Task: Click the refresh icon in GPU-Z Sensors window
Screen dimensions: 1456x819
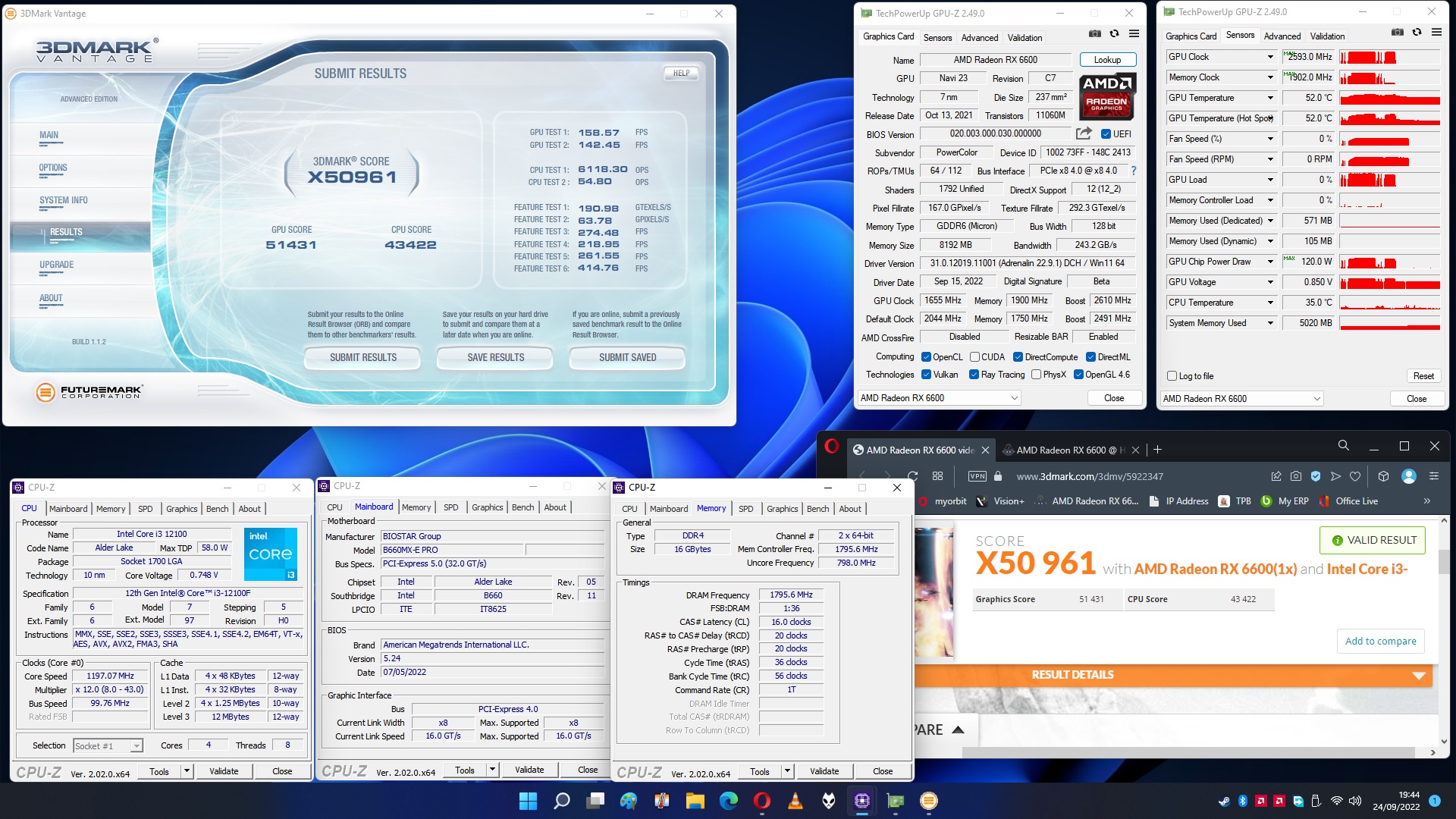Action: 1417,32
